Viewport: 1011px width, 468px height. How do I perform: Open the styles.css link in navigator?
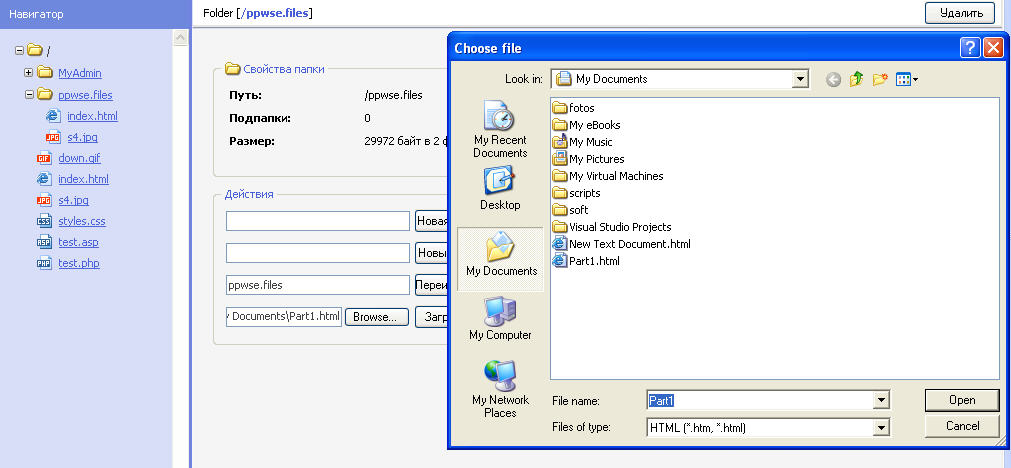click(x=81, y=221)
